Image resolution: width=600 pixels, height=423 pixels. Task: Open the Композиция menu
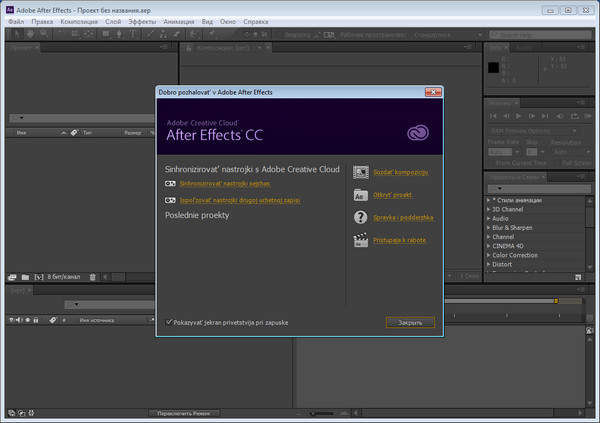79,21
